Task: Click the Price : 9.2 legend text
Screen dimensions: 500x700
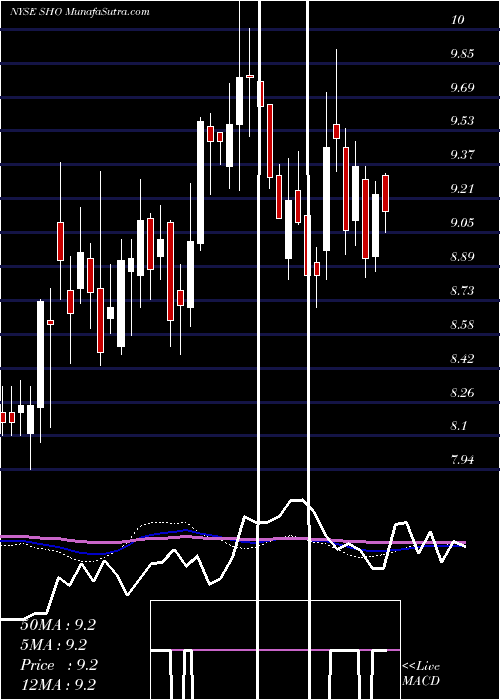Action: pyautogui.click(x=59, y=665)
